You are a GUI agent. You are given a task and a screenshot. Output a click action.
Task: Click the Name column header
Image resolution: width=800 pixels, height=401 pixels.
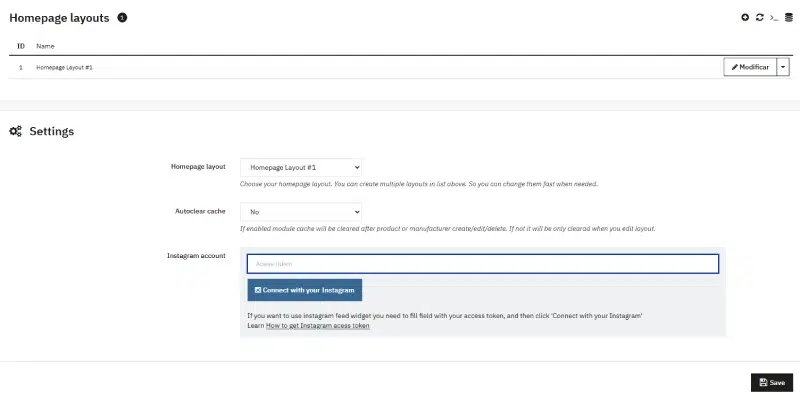tap(45, 46)
